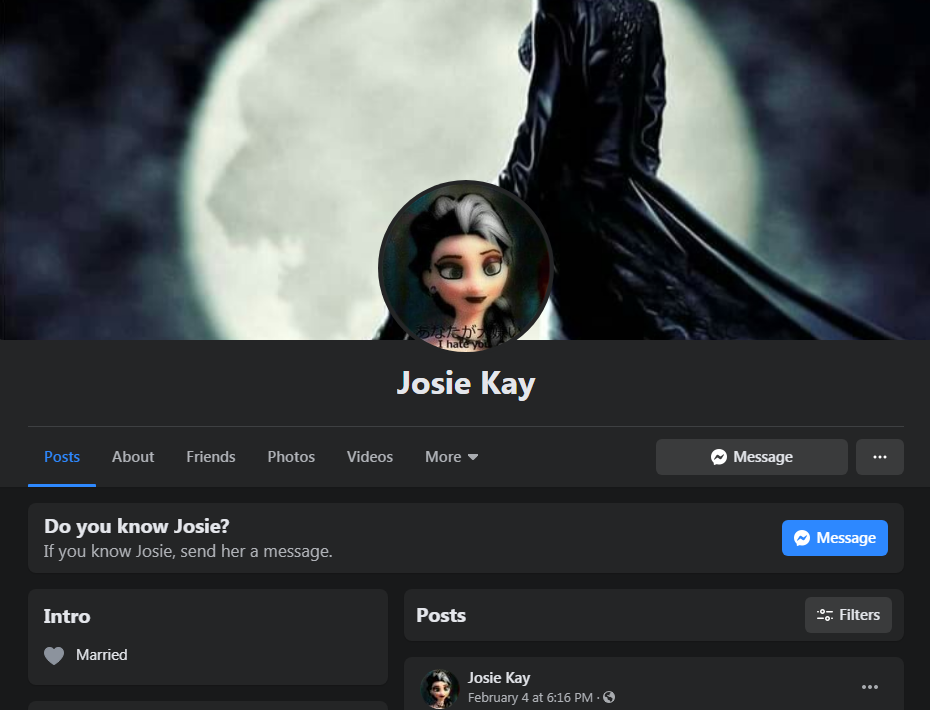Open the Posts Filters button
The width and height of the screenshot is (930, 710).
(x=848, y=615)
